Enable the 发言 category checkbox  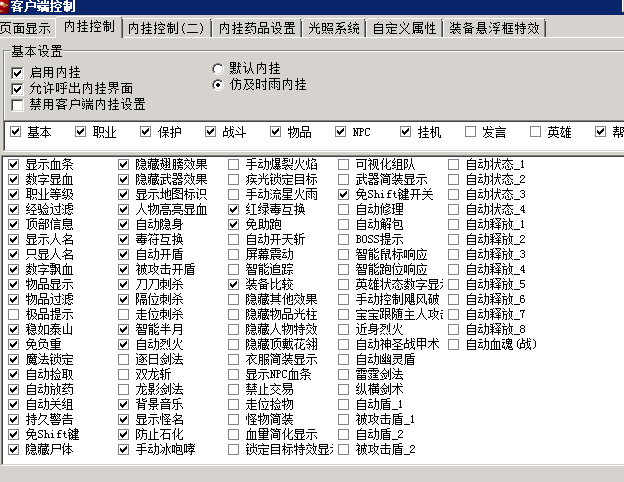470,132
